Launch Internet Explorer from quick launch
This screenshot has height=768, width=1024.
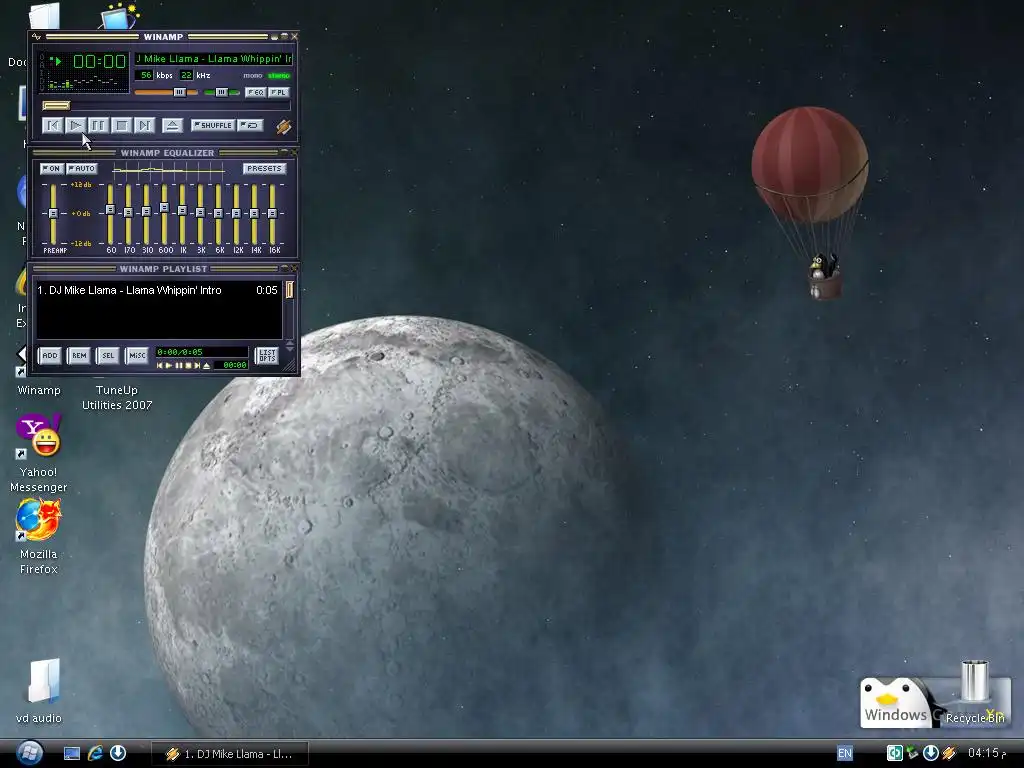click(95, 754)
